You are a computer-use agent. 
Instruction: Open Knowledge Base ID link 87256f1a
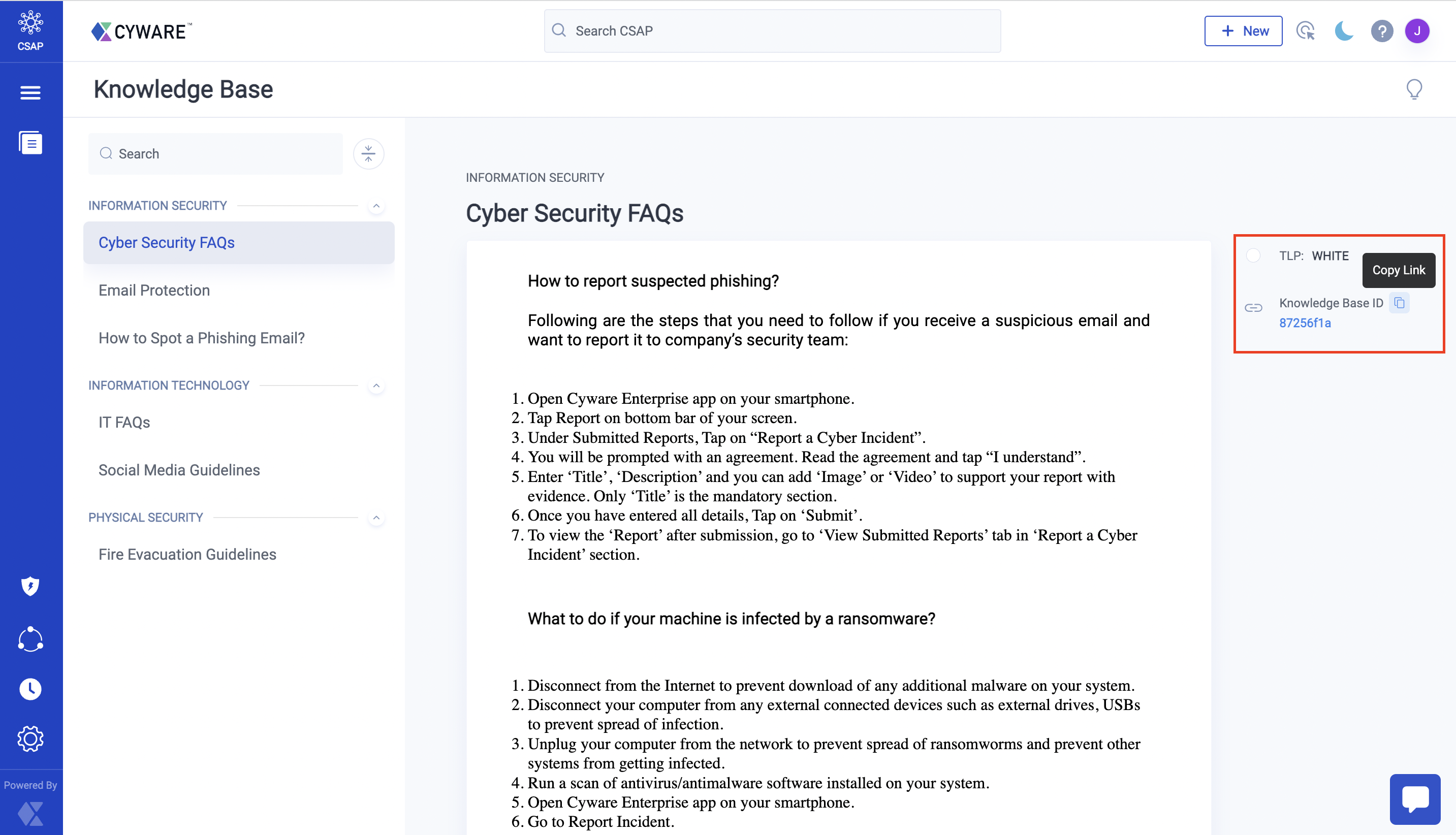point(1305,323)
